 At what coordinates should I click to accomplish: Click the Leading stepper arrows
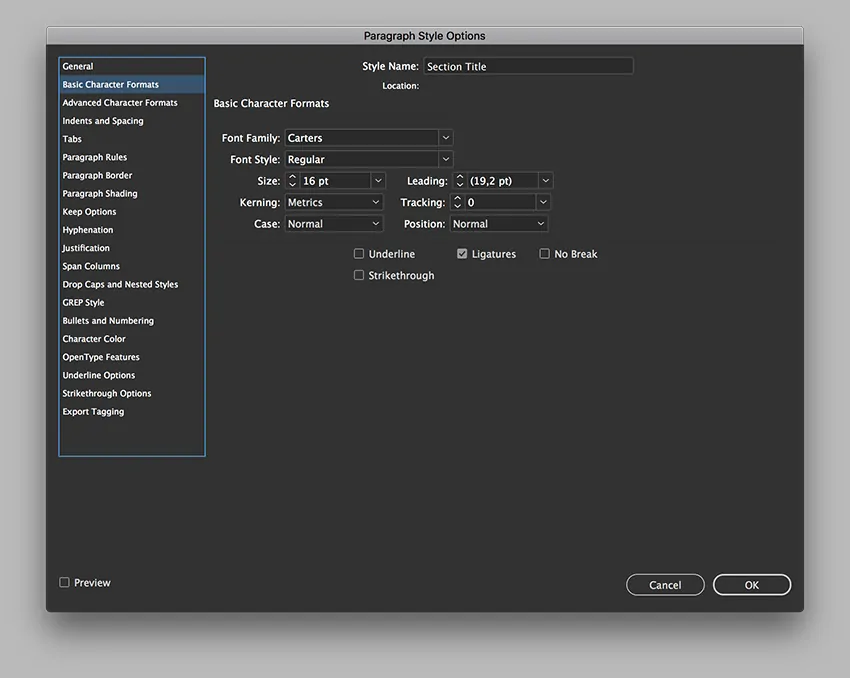460,181
